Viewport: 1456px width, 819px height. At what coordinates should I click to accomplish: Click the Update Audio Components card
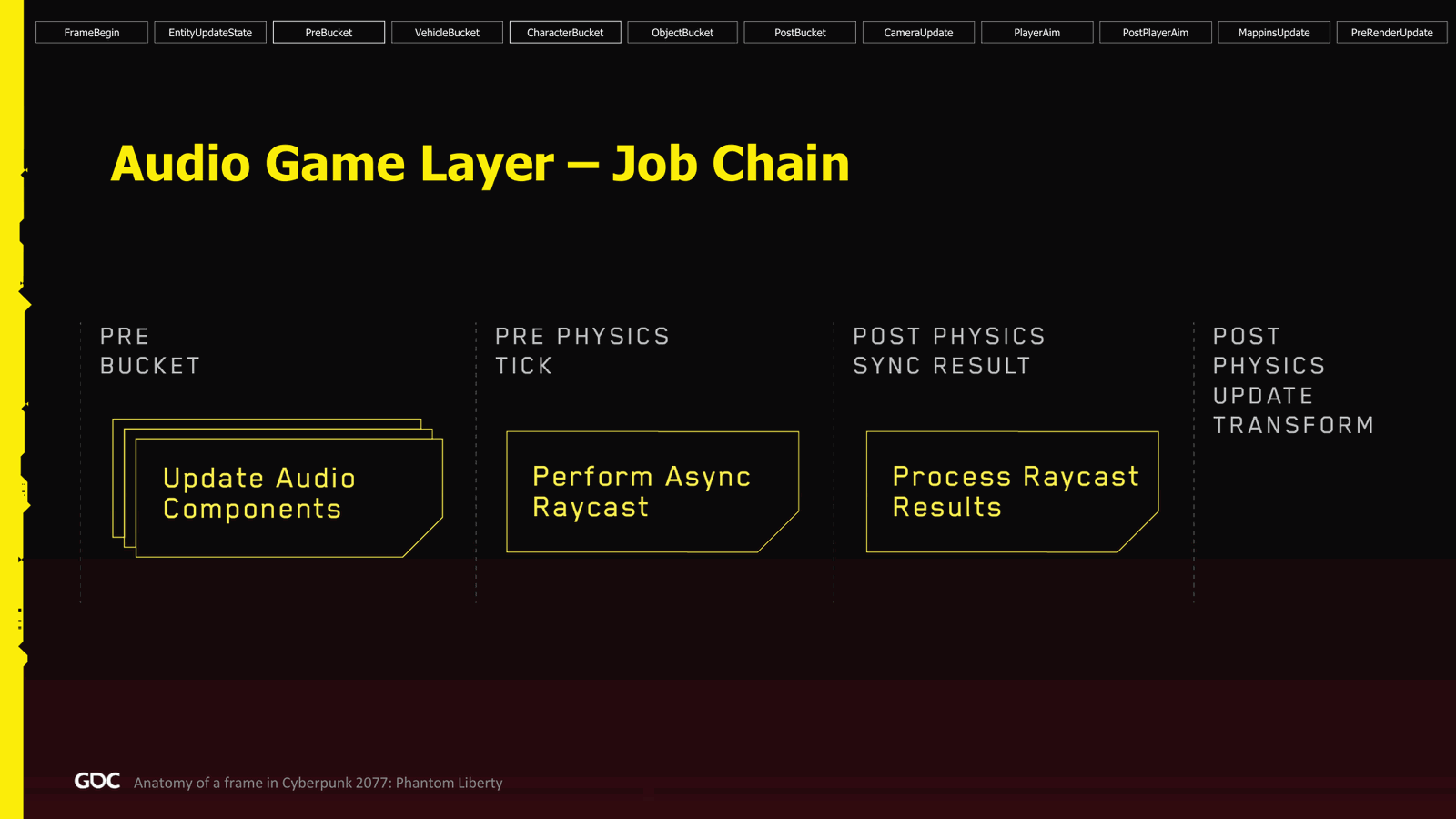(x=288, y=497)
